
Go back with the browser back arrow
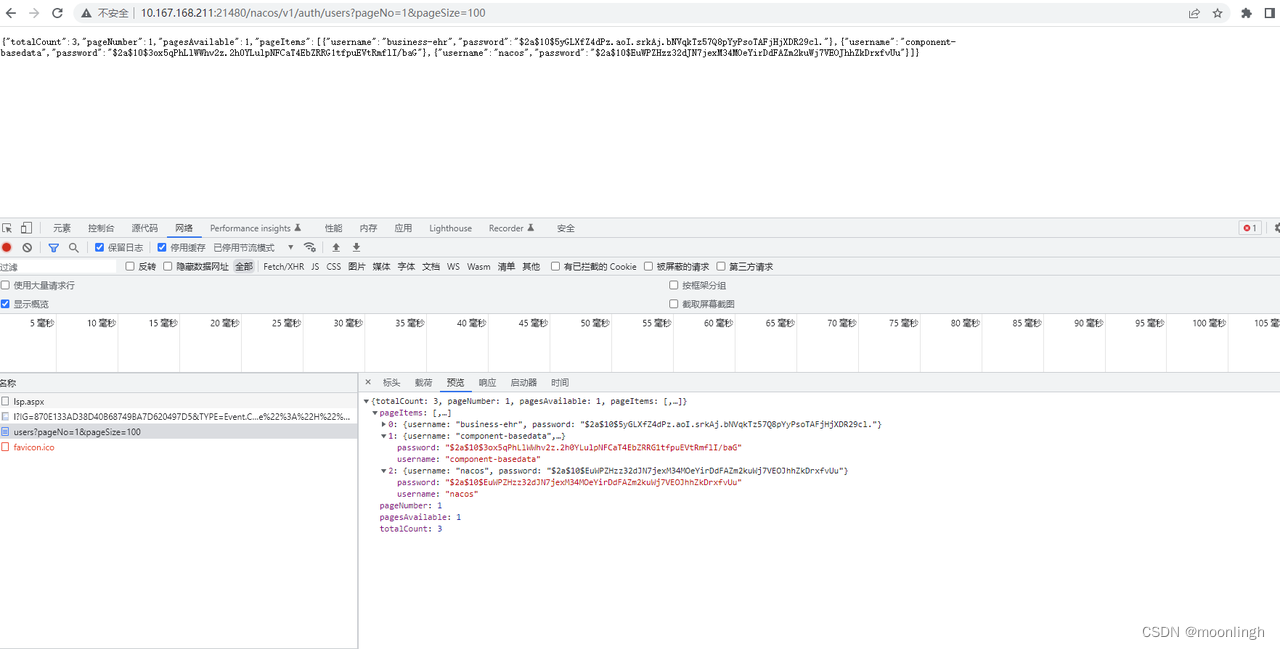11,13
